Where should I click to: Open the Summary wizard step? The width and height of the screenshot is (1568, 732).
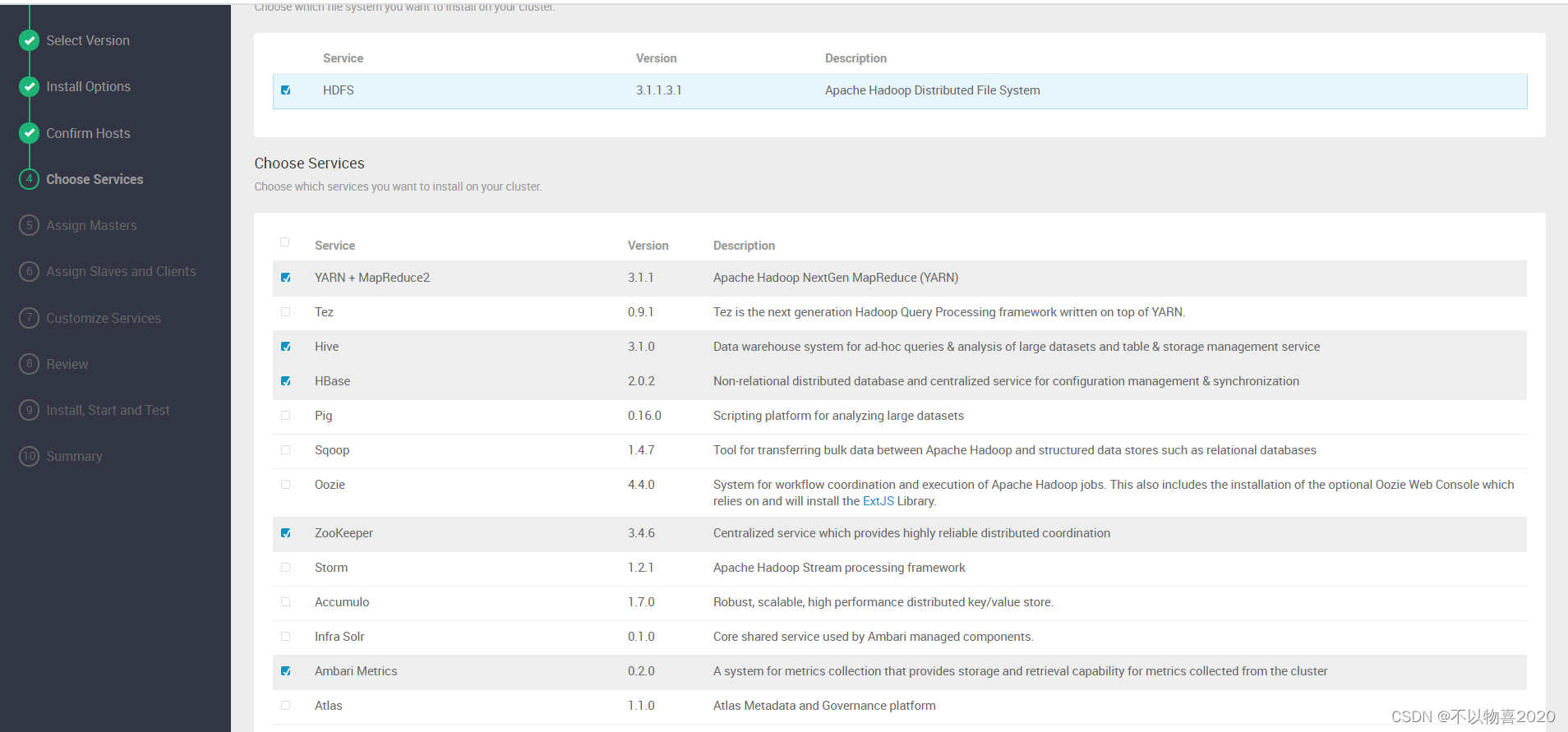click(x=74, y=456)
